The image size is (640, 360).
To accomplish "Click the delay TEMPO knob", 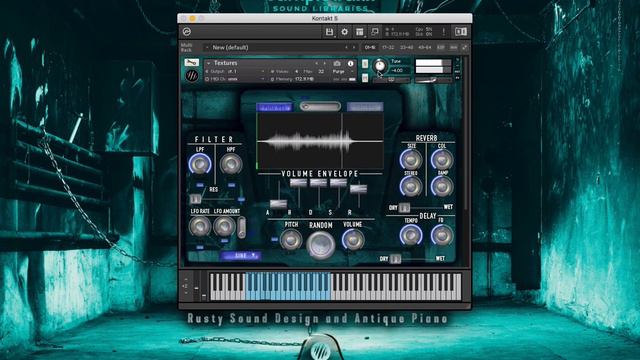I will [x=411, y=235].
